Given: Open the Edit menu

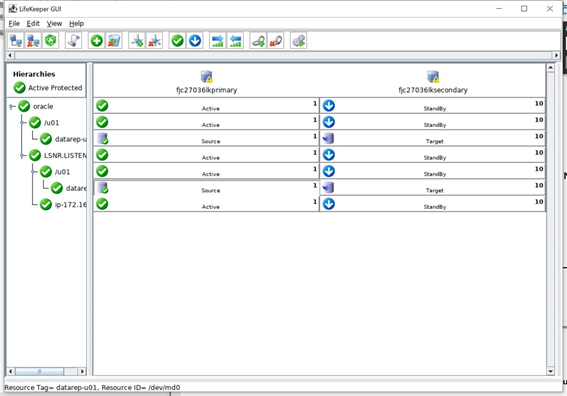Looking at the screenshot, I should pyautogui.click(x=33, y=24).
